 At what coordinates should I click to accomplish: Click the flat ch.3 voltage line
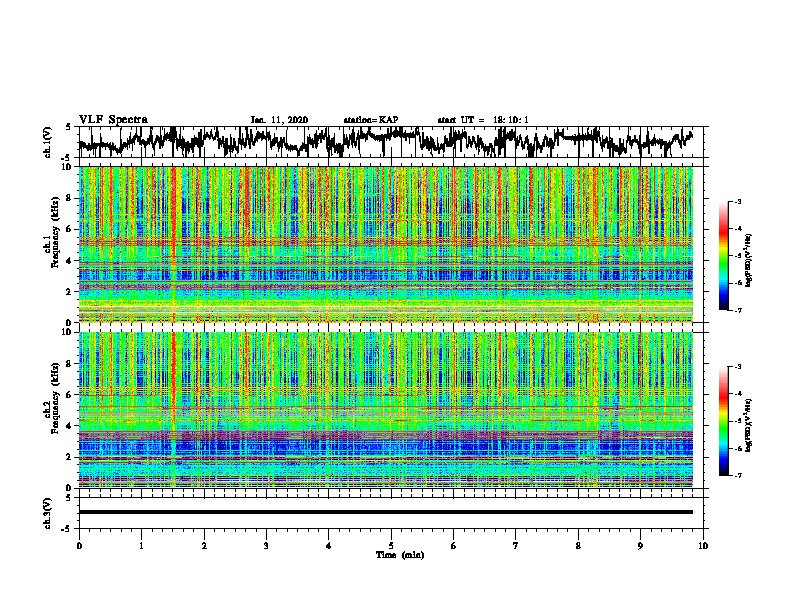pyautogui.click(x=385, y=512)
